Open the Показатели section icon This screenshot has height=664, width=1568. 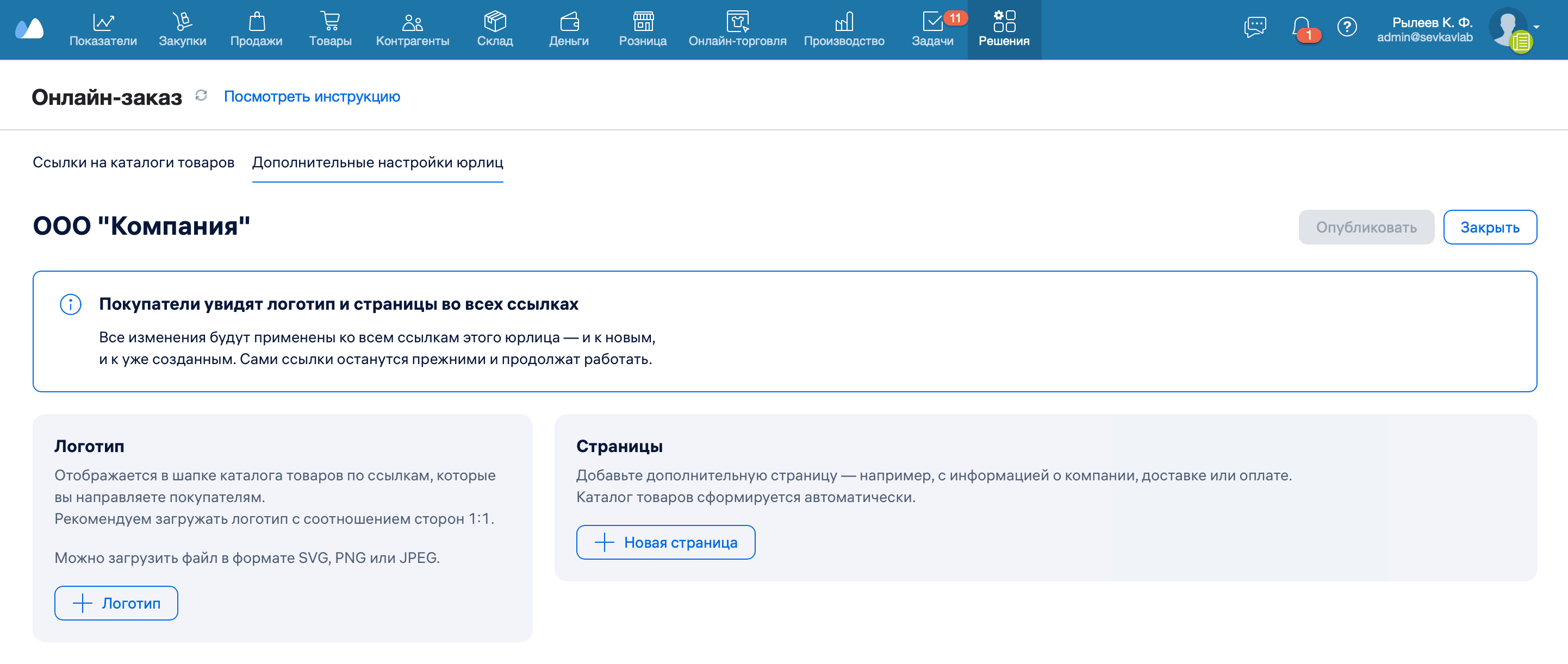pos(103,21)
